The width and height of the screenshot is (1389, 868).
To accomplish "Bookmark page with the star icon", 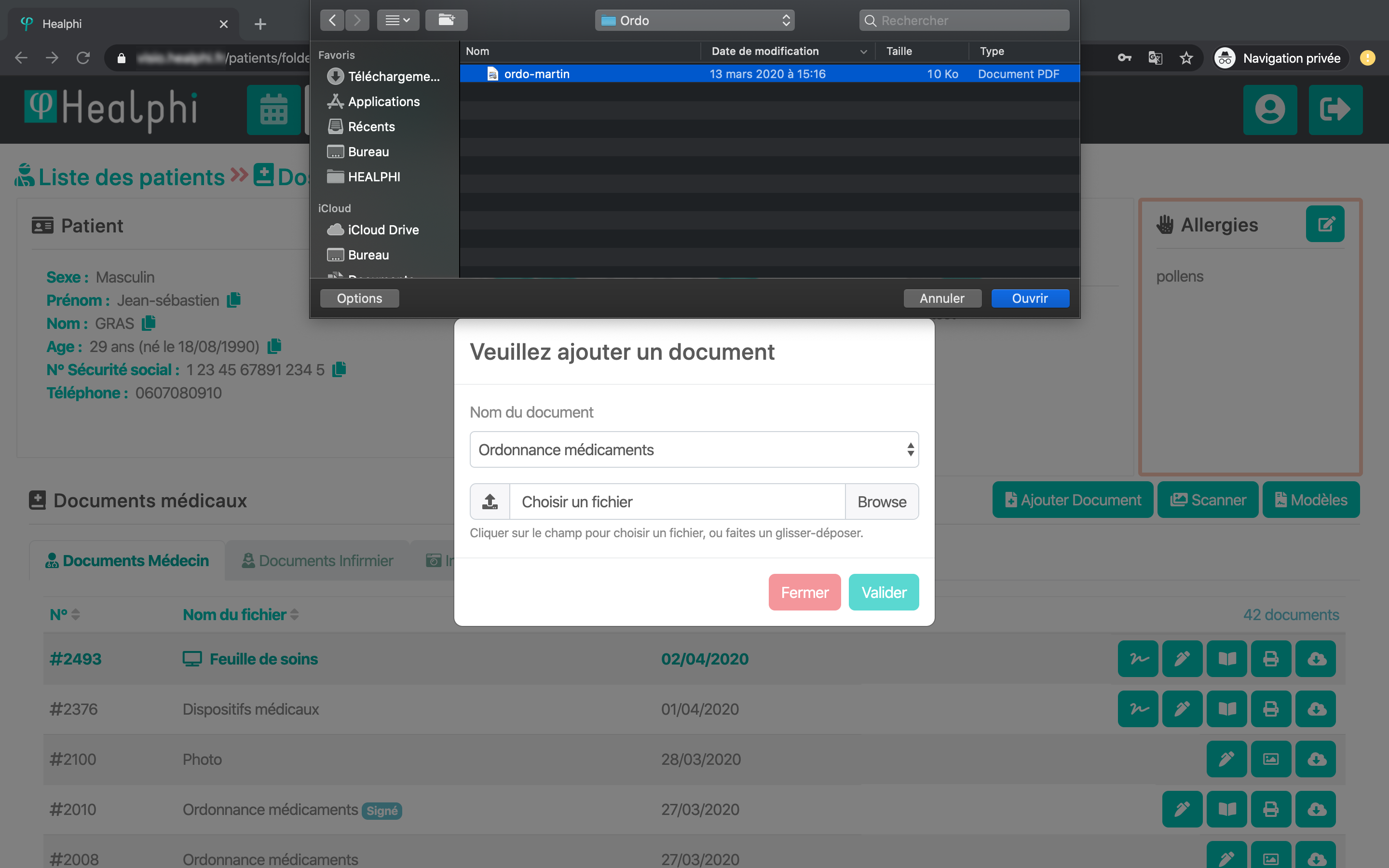I will coord(1186,58).
